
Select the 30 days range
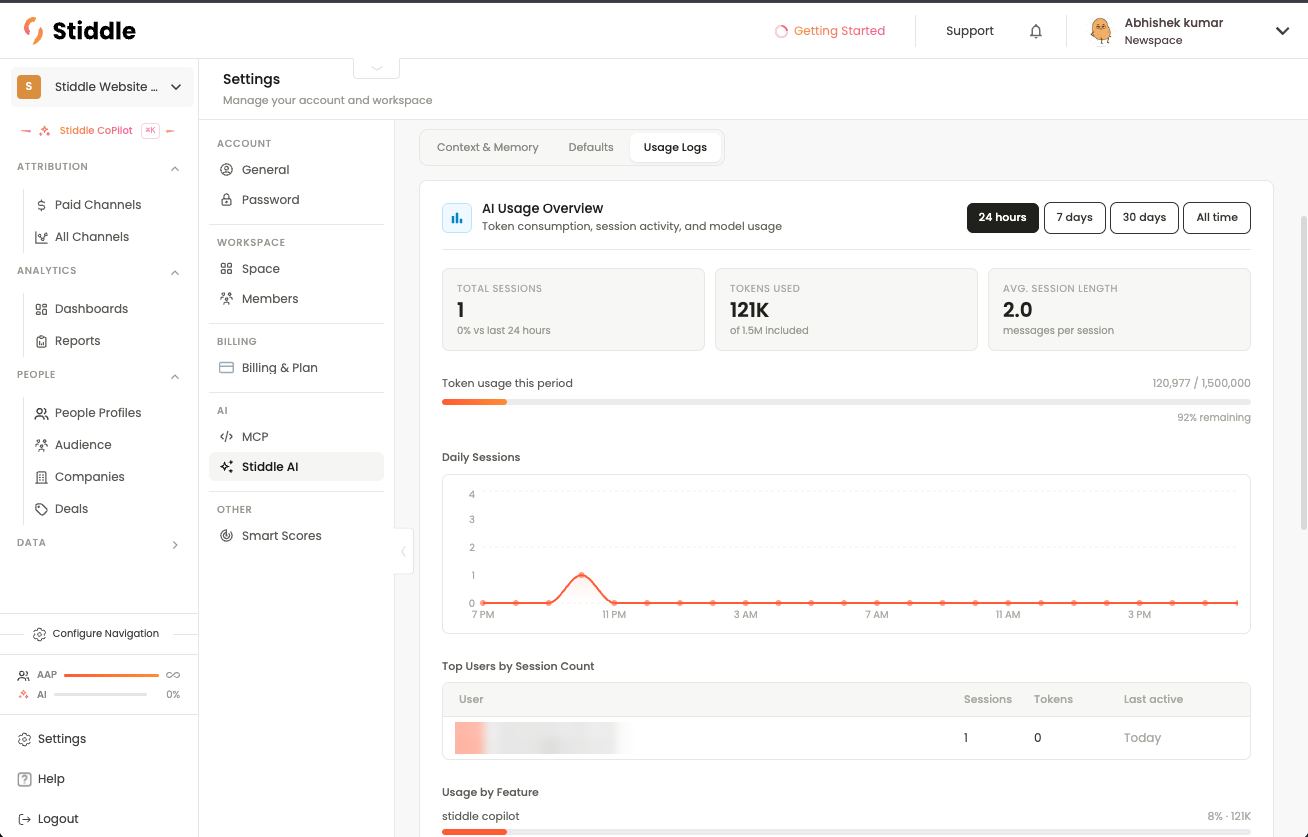pyautogui.click(x=1144, y=218)
